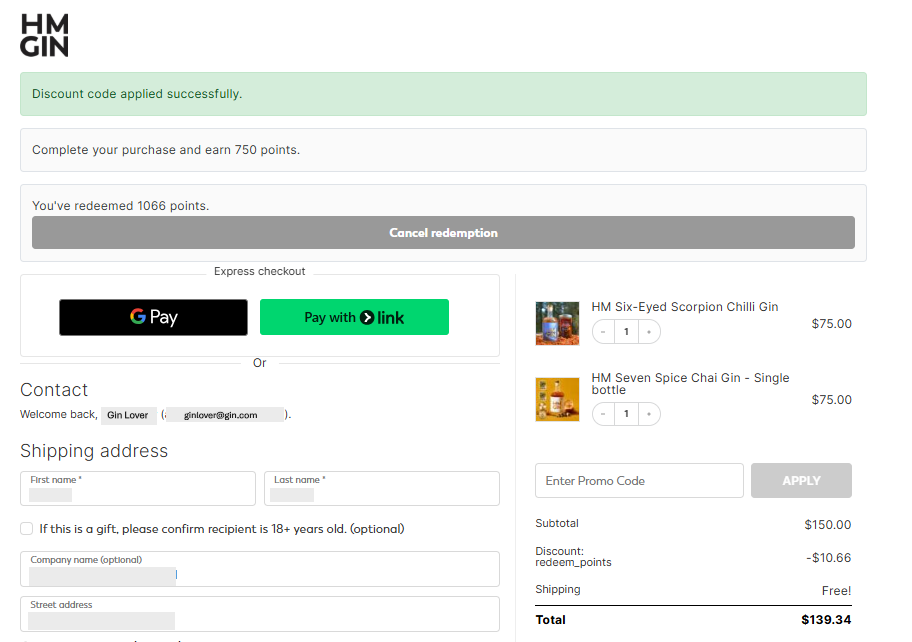The height and width of the screenshot is (642, 912).
Task: Click the Scorpion Chilli Gin quantity value
Action: tap(626, 331)
